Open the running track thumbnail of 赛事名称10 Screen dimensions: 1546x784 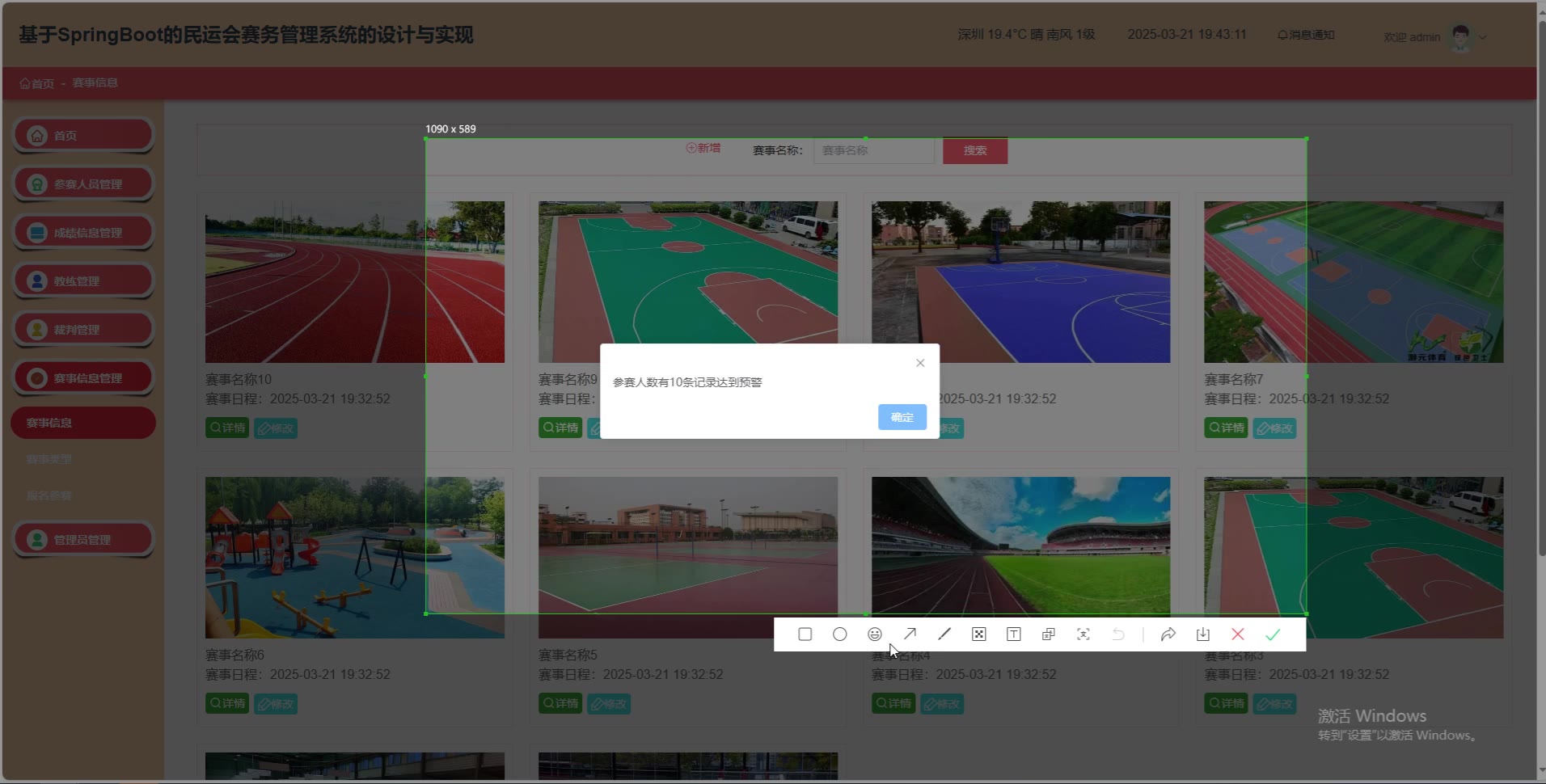pyautogui.click(x=355, y=282)
